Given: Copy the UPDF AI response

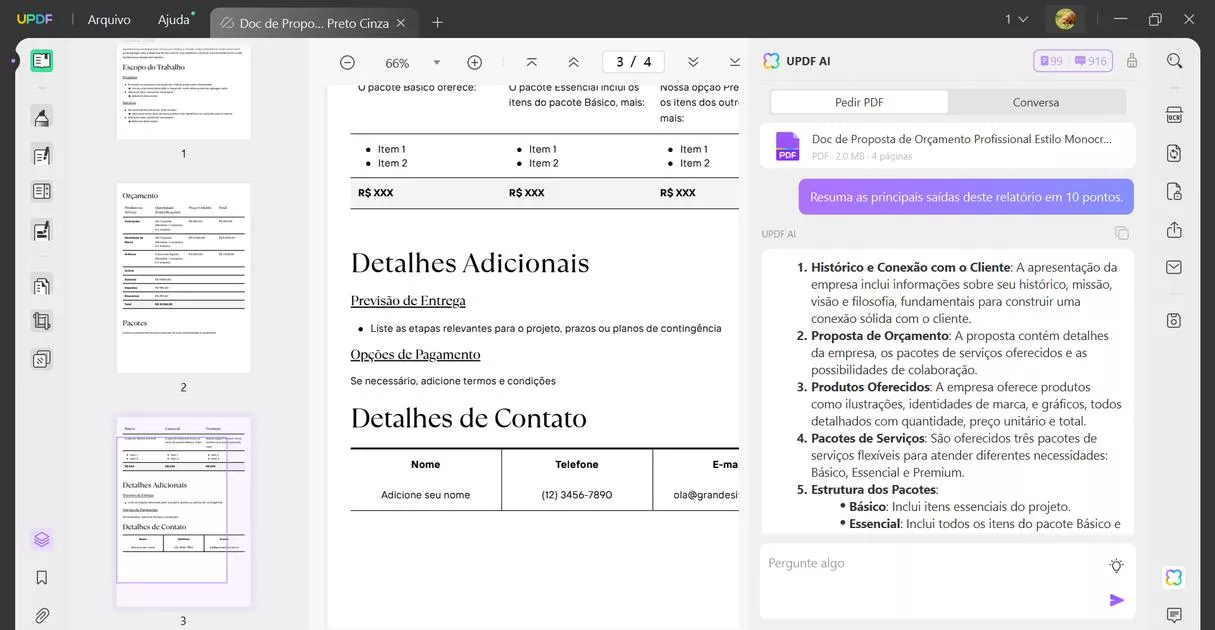Looking at the screenshot, I should click(1121, 232).
